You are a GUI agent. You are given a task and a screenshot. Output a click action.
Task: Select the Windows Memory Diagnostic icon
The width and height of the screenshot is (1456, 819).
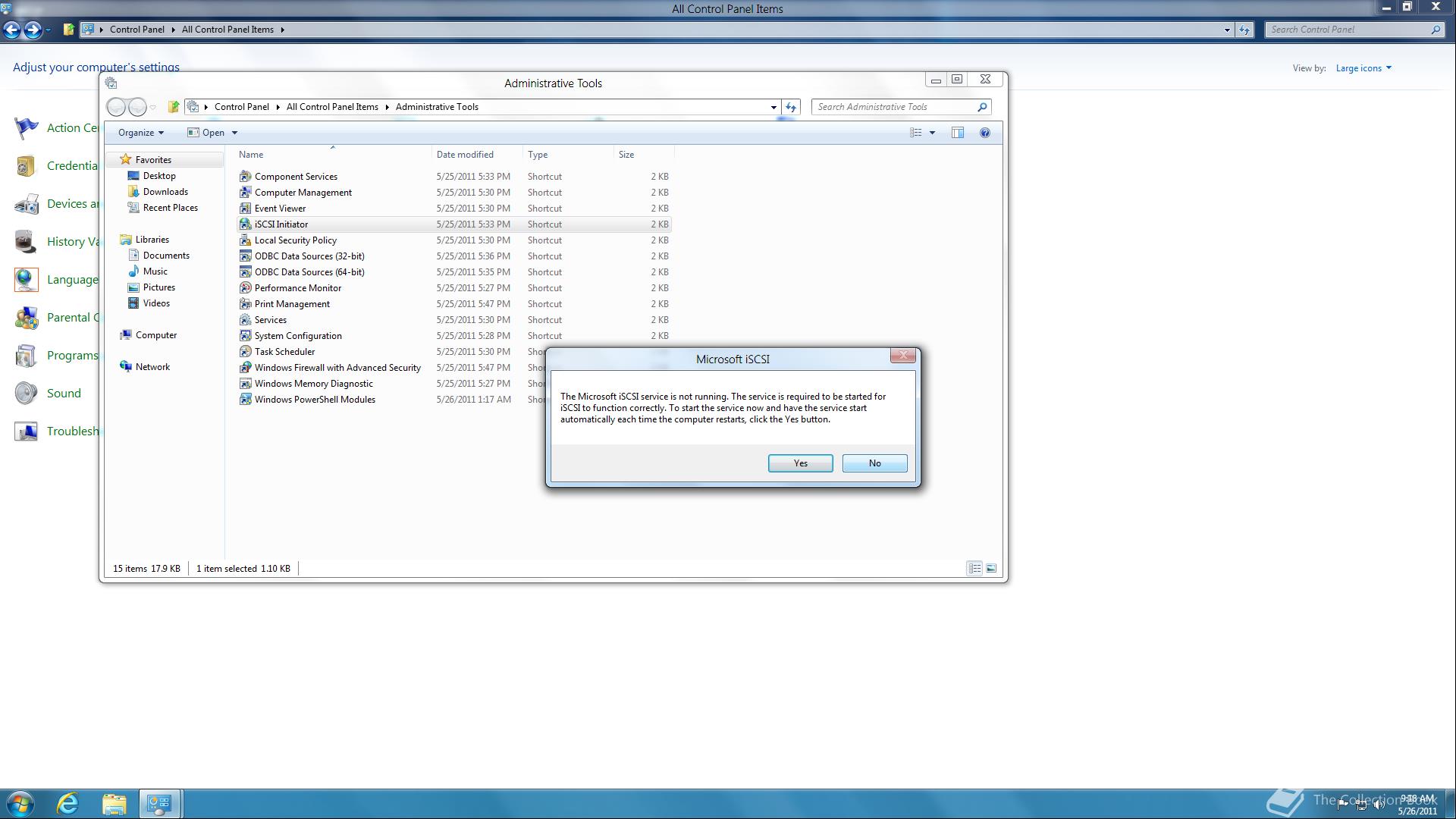pos(245,383)
